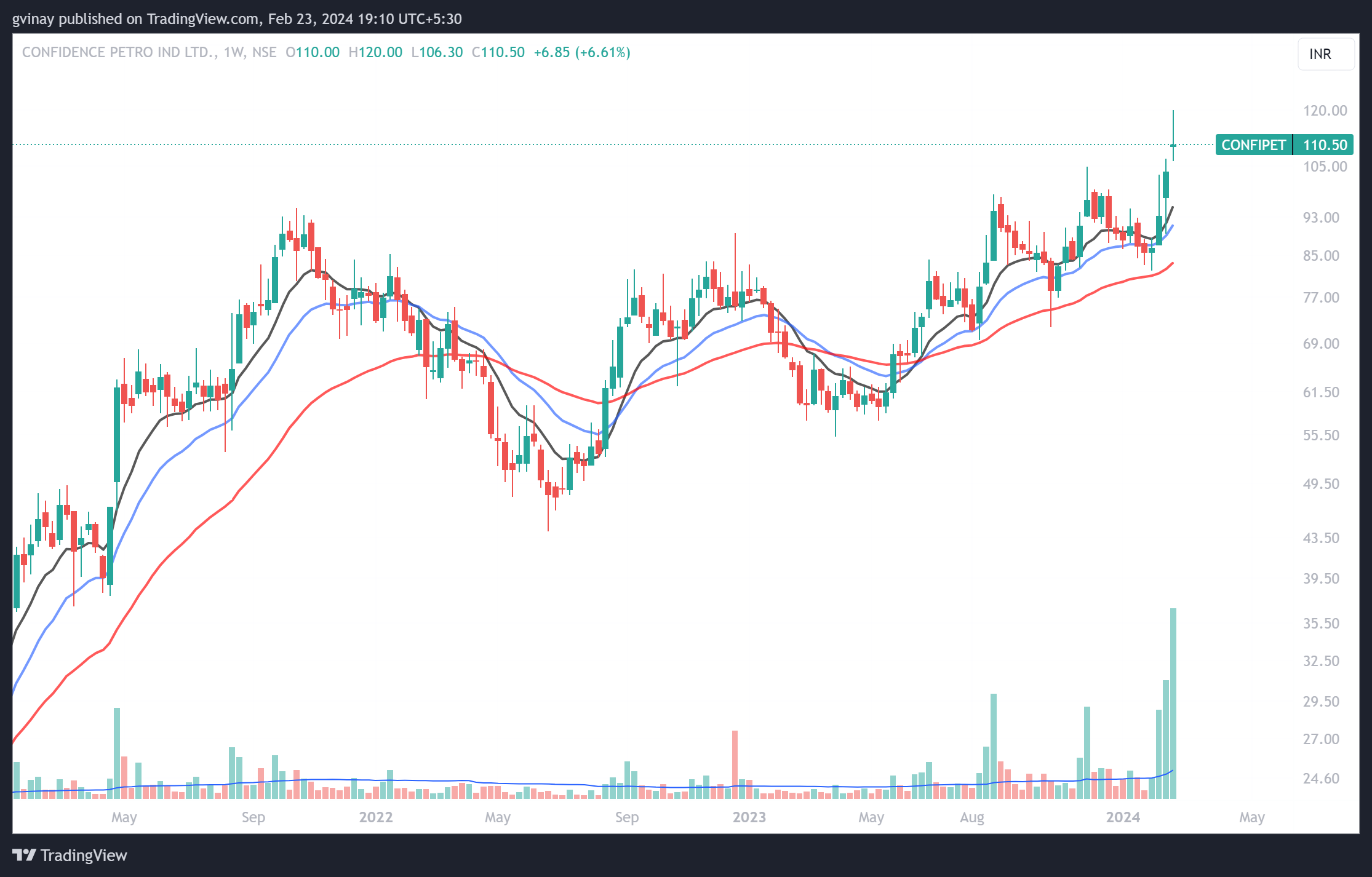
Task: Click the 1W interval label
Action: tap(234, 52)
